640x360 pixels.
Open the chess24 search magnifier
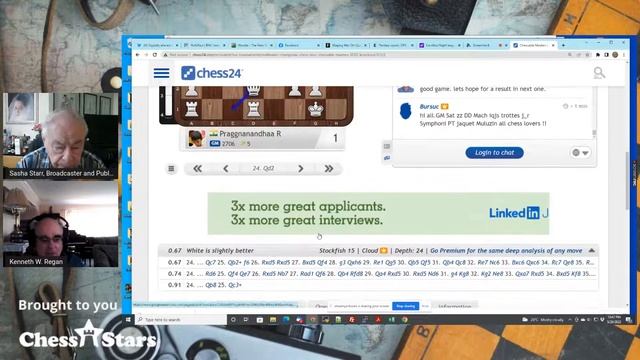click(599, 73)
